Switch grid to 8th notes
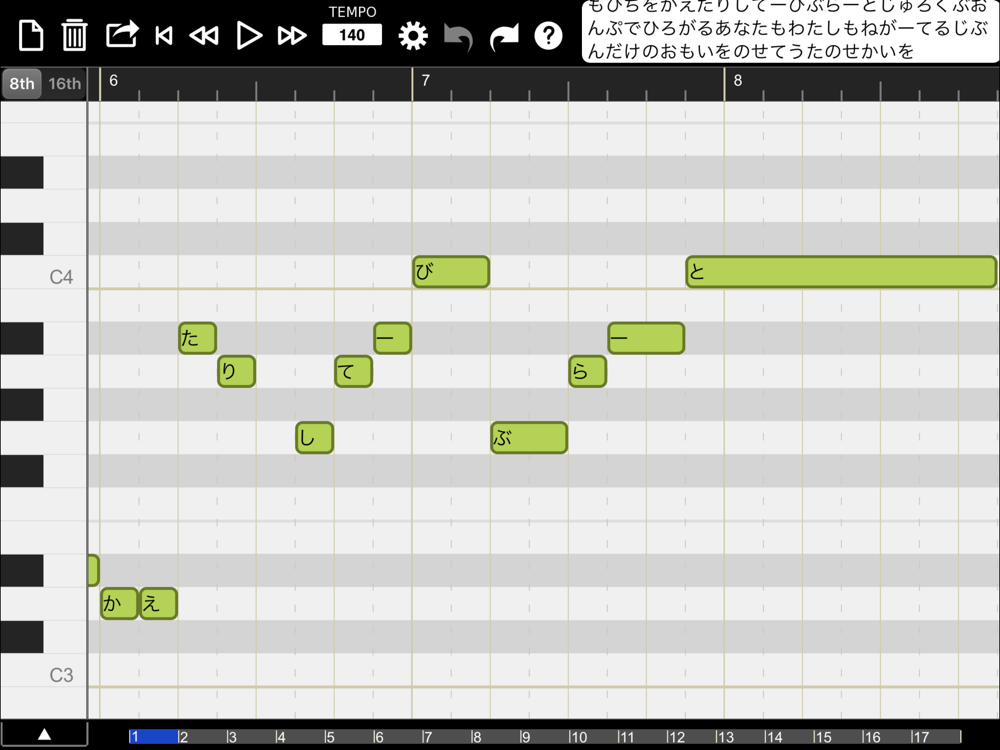This screenshot has height=750, width=1000. (x=22, y=84)
